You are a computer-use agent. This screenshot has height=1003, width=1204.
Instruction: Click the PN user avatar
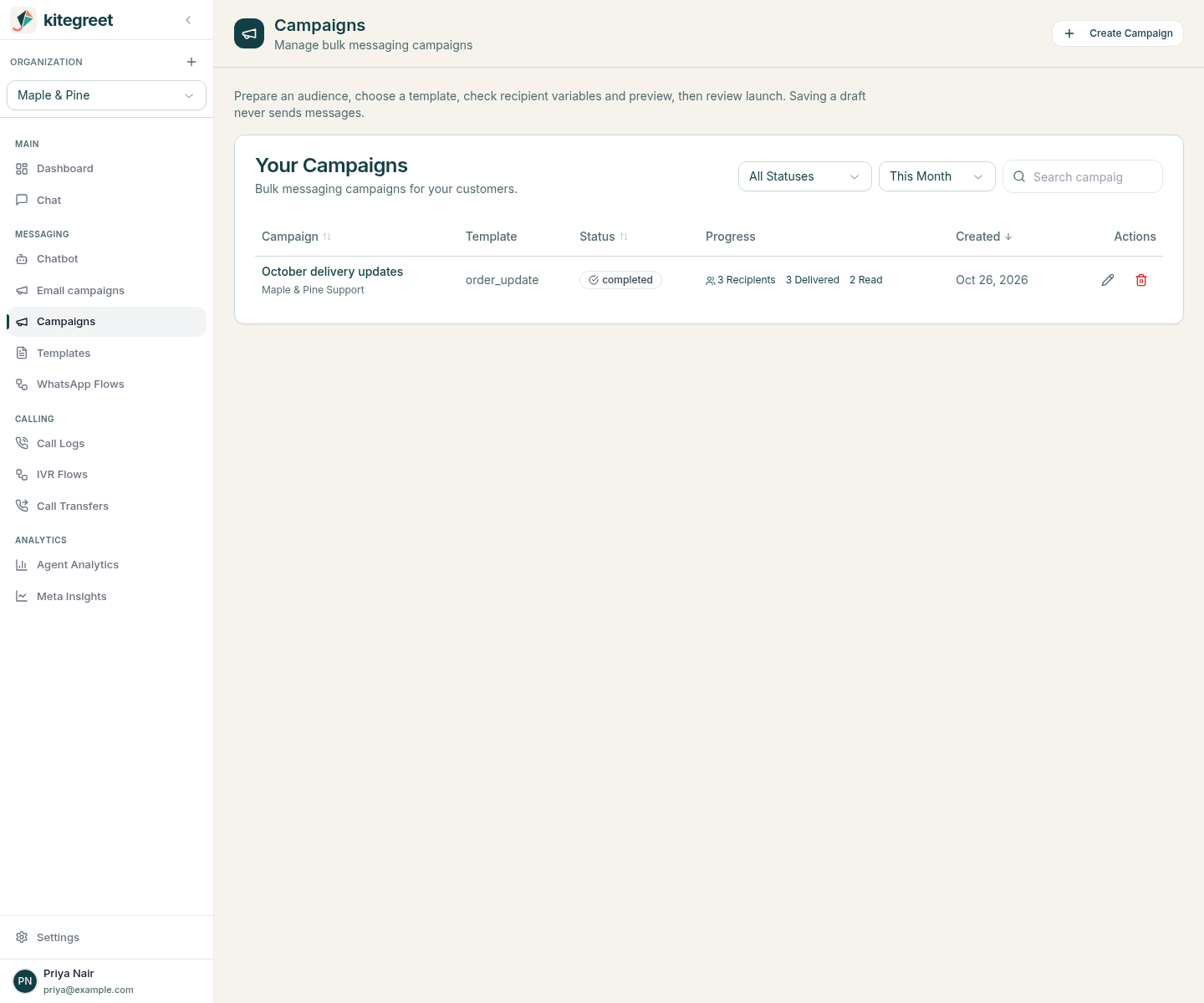[25, 981]
